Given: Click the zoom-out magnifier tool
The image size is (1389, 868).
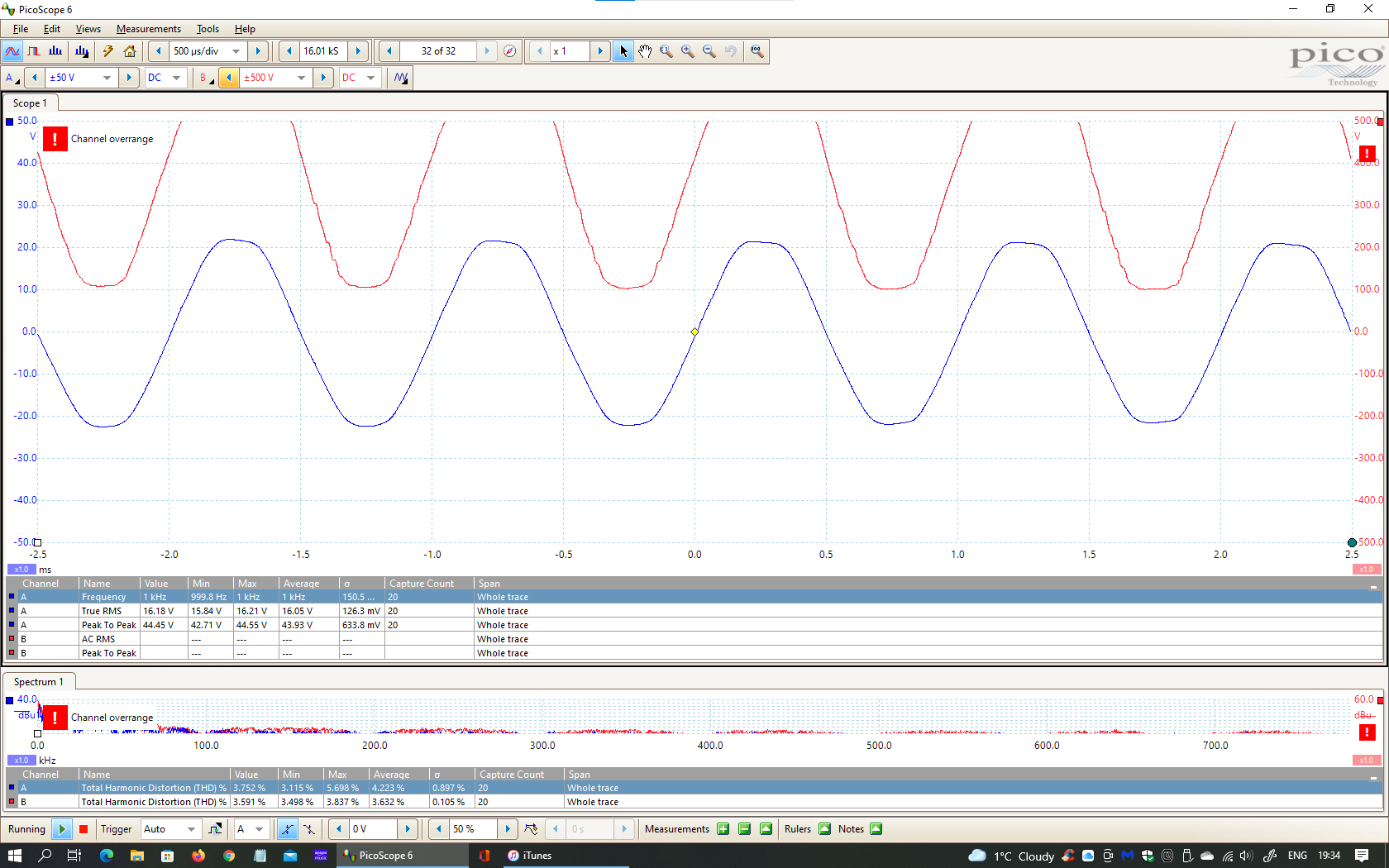Looking at the screenshot, I should point(709,51).
